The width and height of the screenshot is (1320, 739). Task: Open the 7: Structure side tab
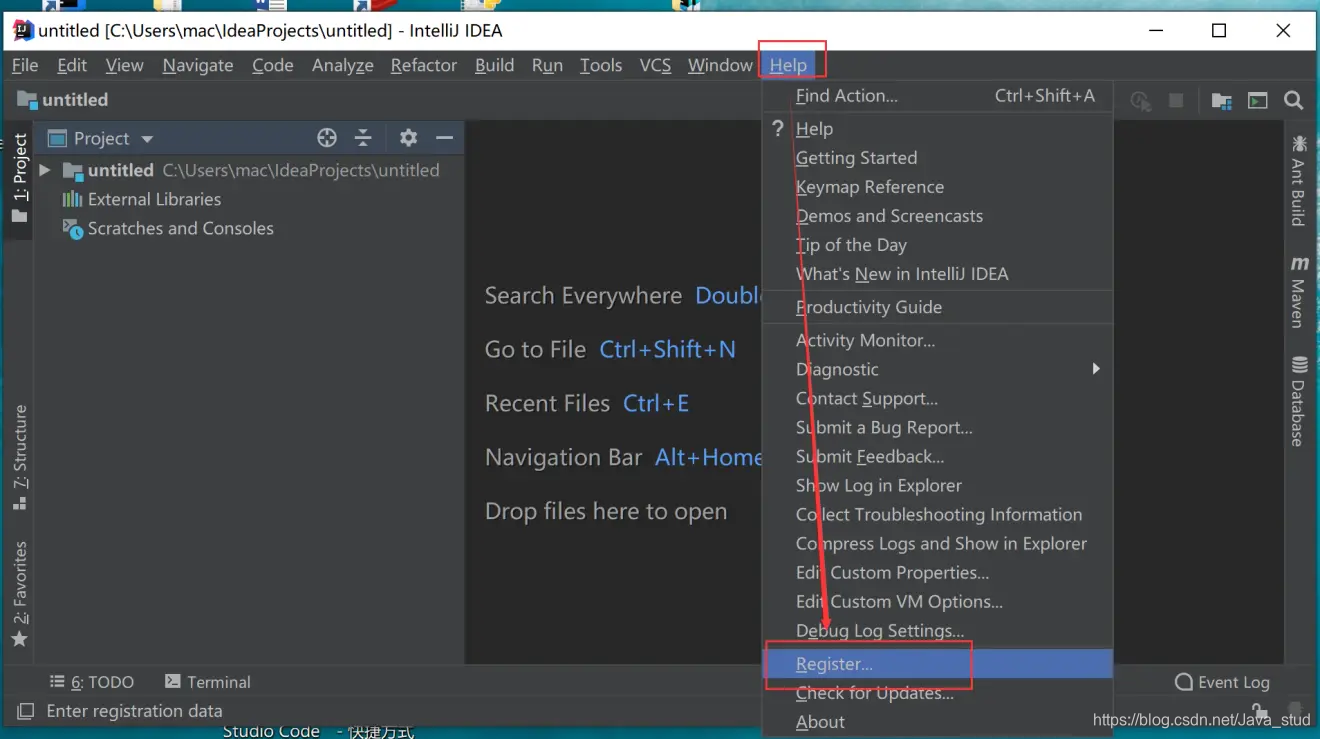pos(19,457)
